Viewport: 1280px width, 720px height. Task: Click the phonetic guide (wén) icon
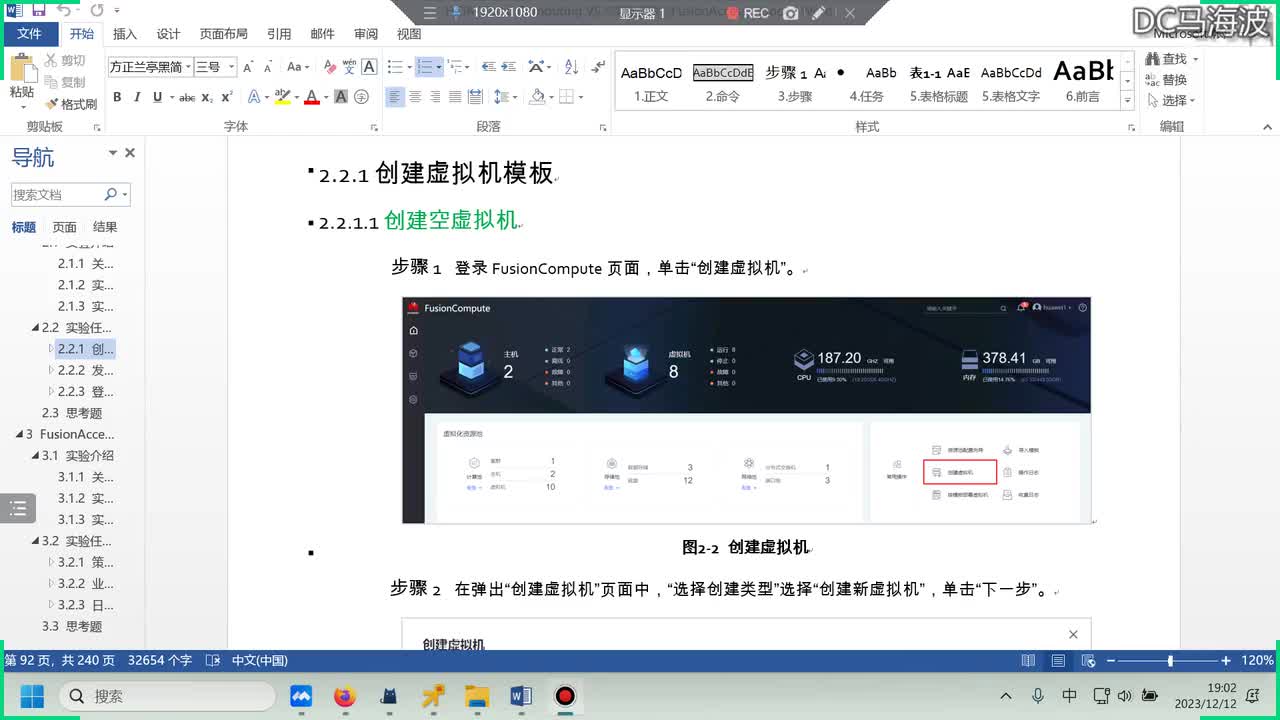pyautogui.click(x=349, y=67)
